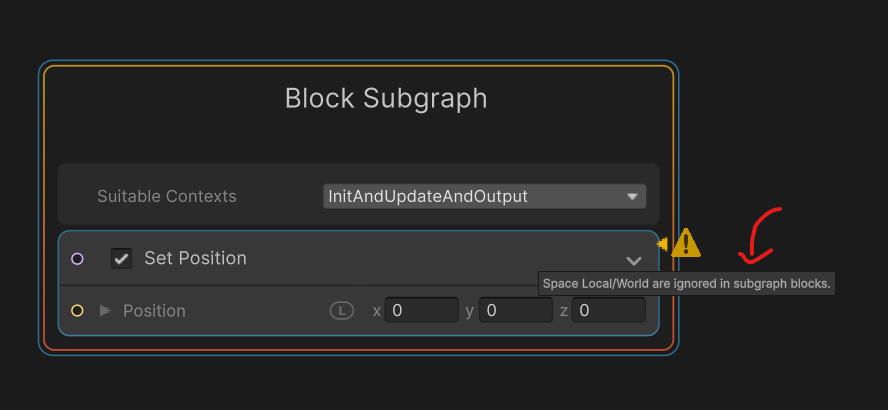Screen dimensions: 888x410
Task: Click the purple port circle beside Set Position
Action: [x=77, y=259]
